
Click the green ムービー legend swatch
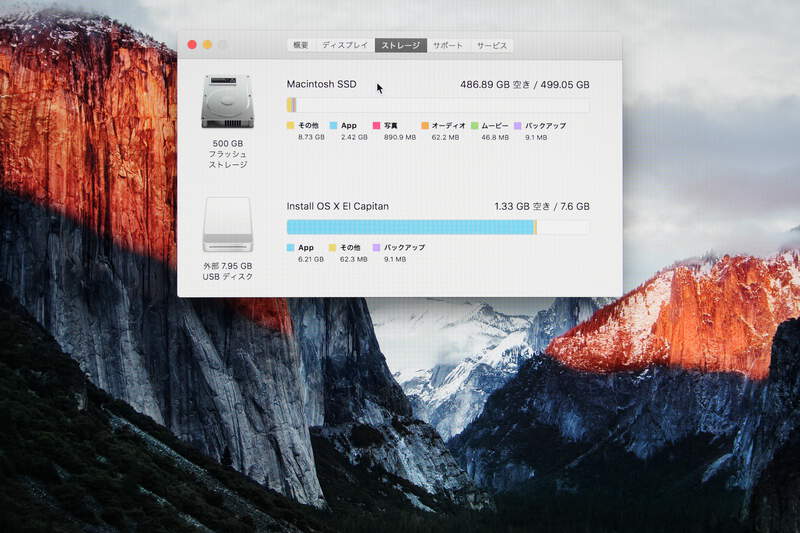[x=475, y=126]
